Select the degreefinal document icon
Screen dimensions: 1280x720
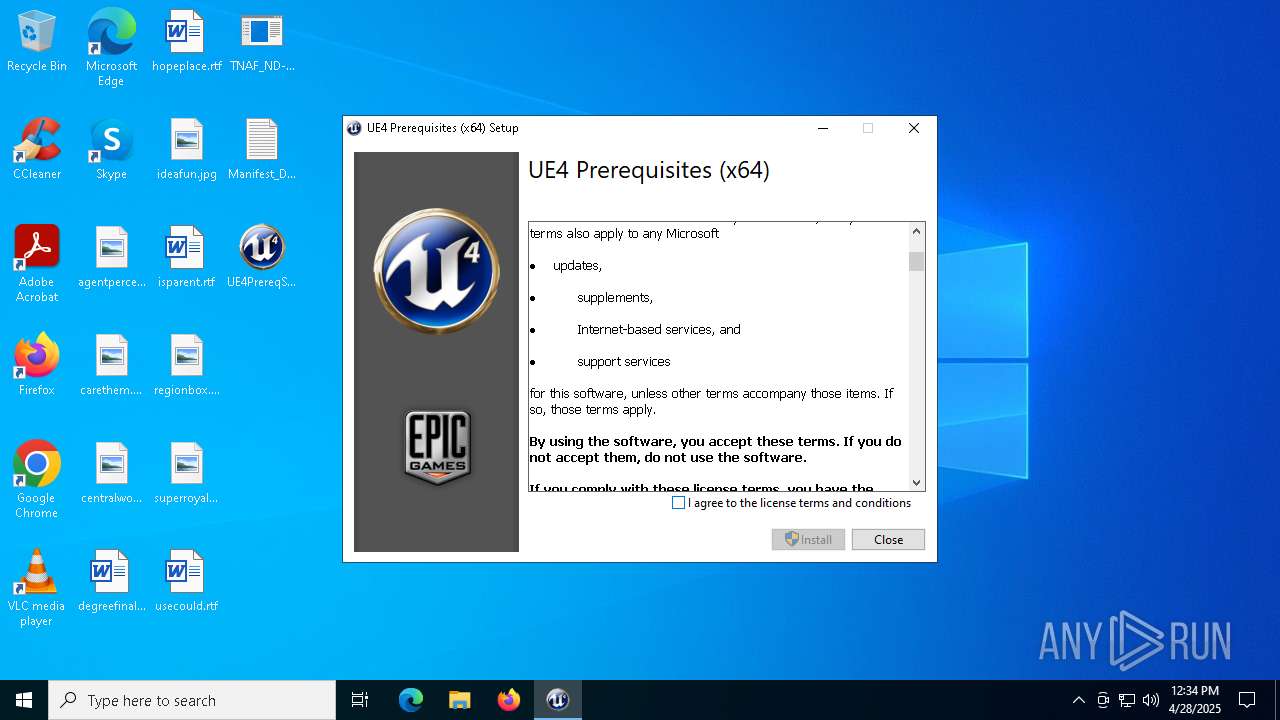point(111,582)
